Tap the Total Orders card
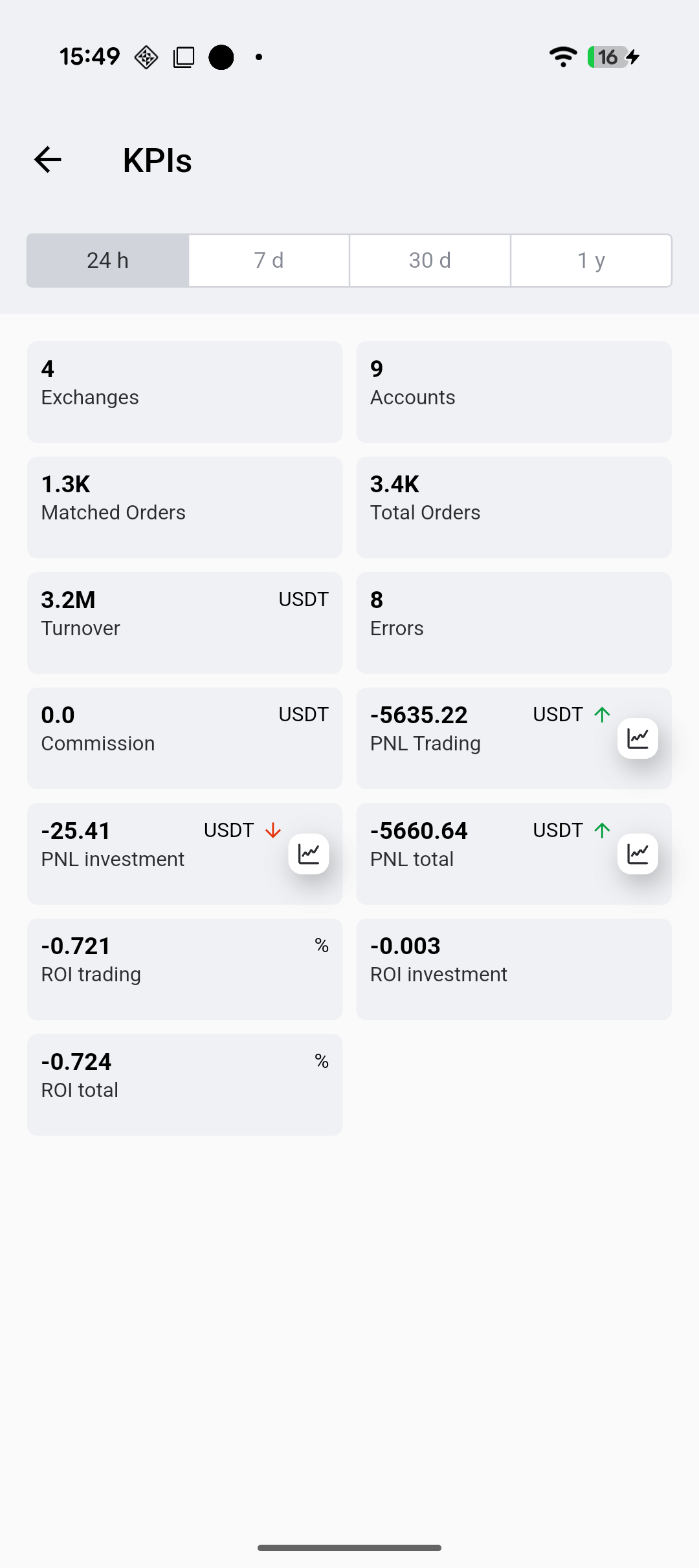The width and height of the screenshot is (699, 1568). tap(514, 507)
